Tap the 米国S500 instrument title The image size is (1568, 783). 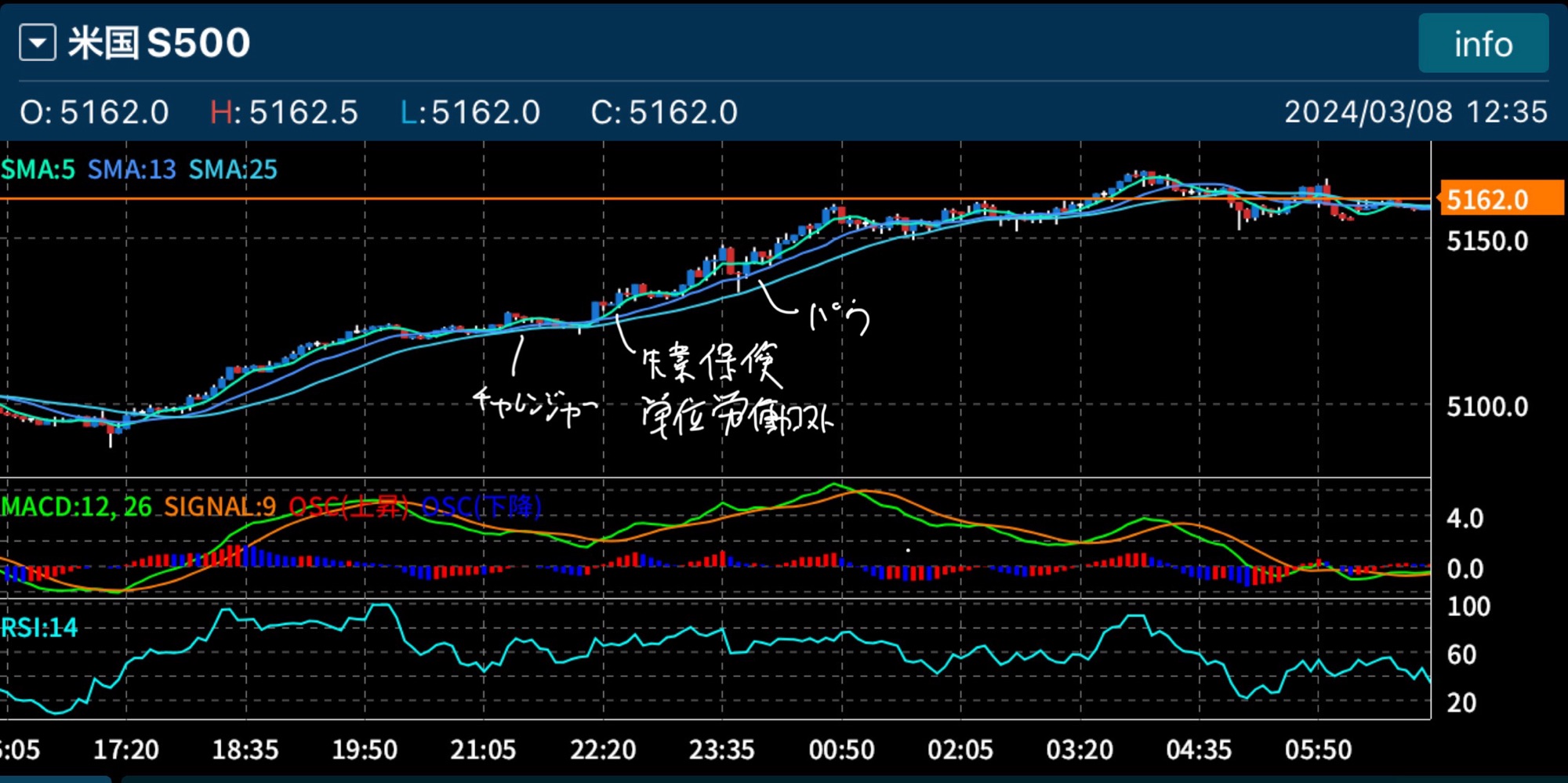pyautogui.click(x=159, y=42)
